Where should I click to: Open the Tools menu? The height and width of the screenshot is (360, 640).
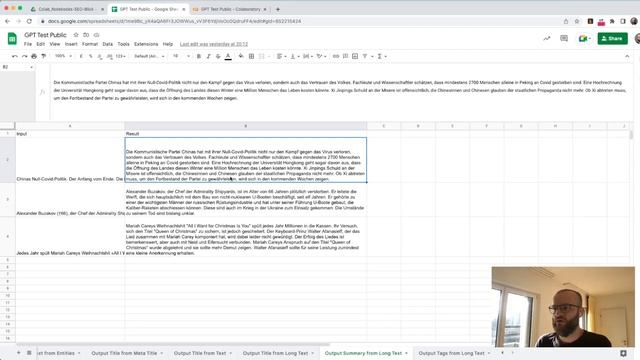click(123, 44)
